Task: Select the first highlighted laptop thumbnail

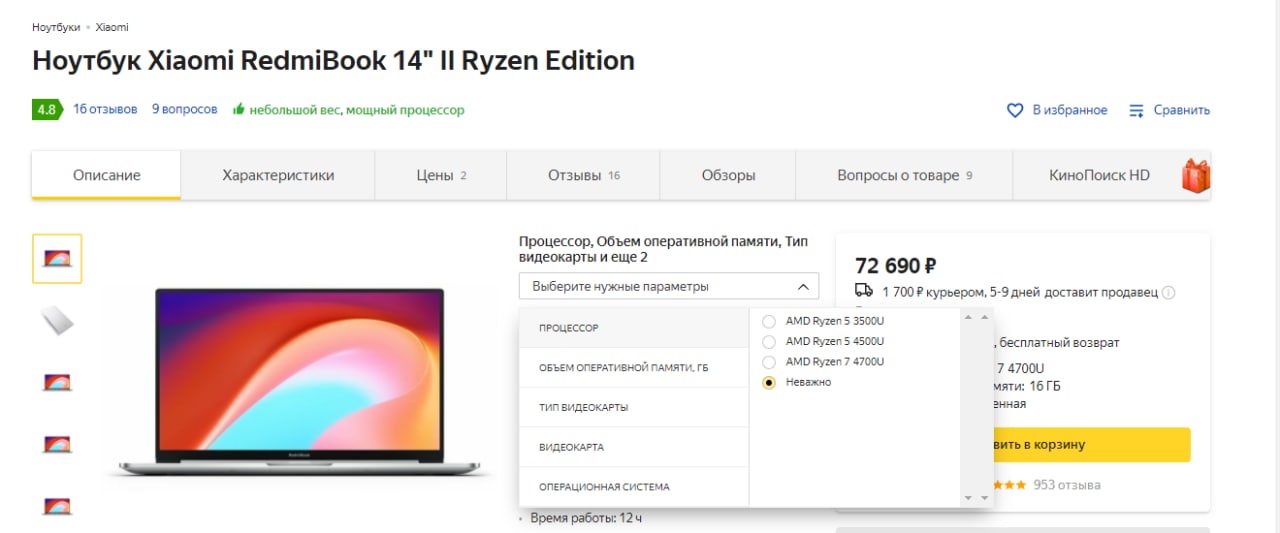Action: [57, 259]
